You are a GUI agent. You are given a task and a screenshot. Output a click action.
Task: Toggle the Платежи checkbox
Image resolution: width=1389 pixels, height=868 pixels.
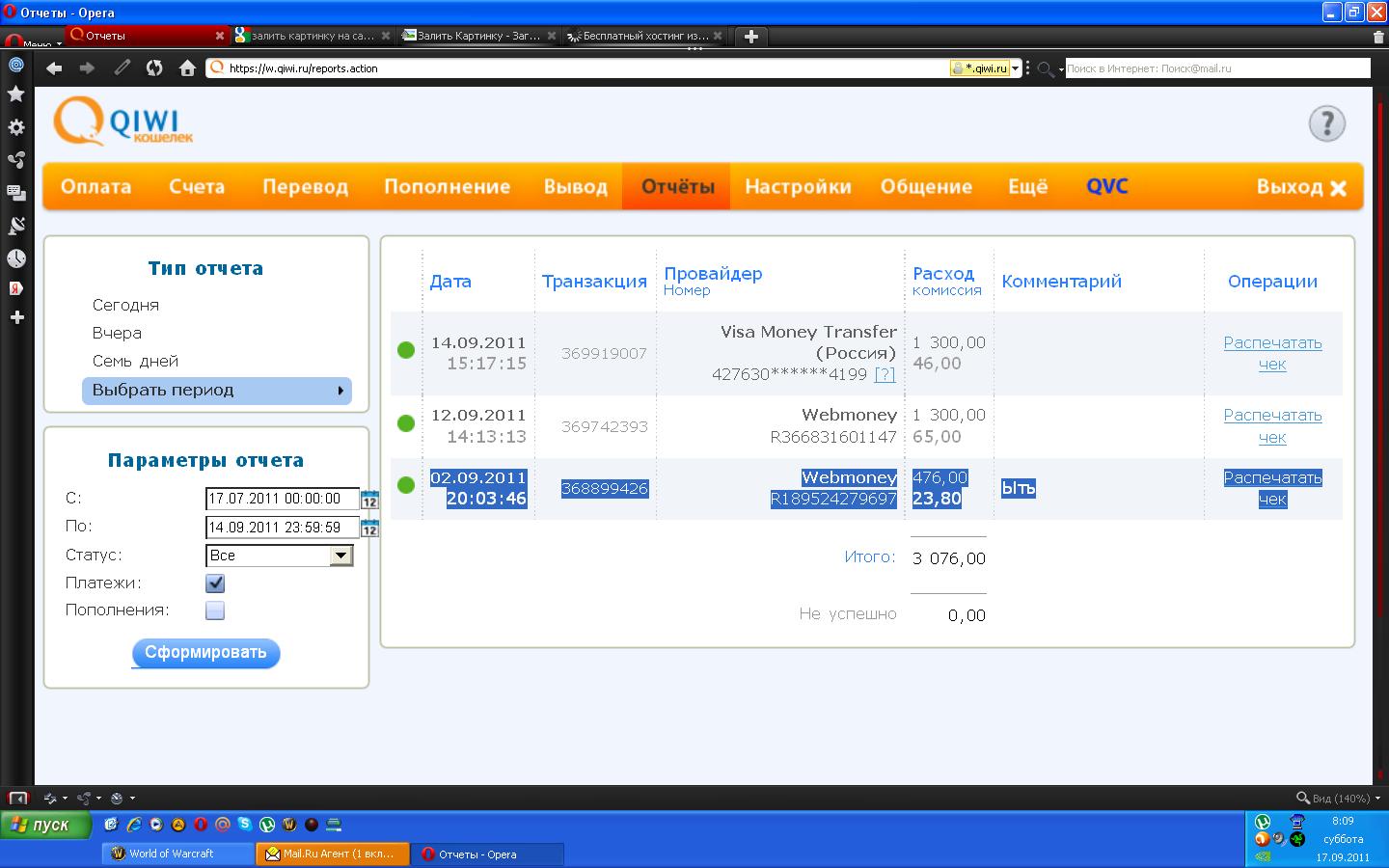pos(215,583)
